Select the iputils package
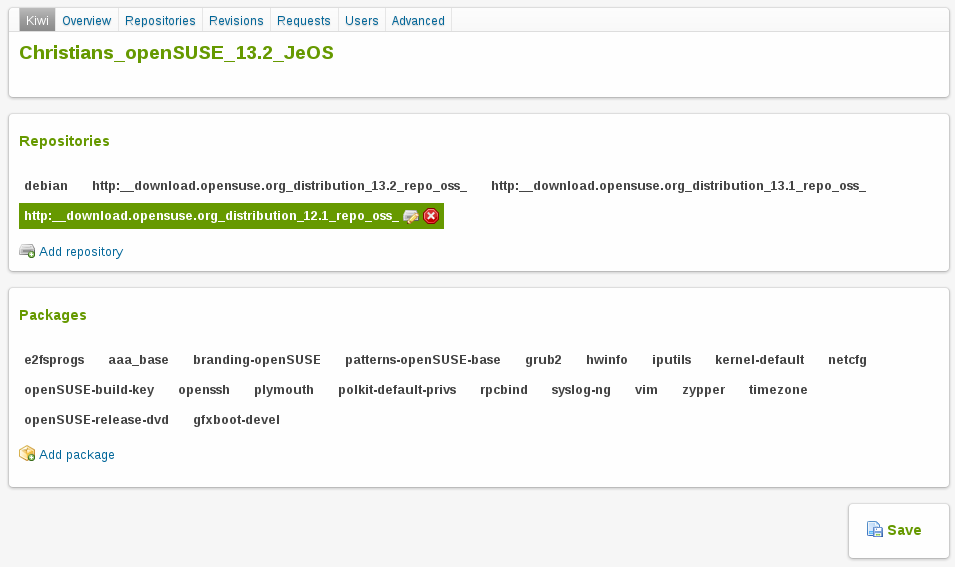The image size is (955, 567). 671,360
